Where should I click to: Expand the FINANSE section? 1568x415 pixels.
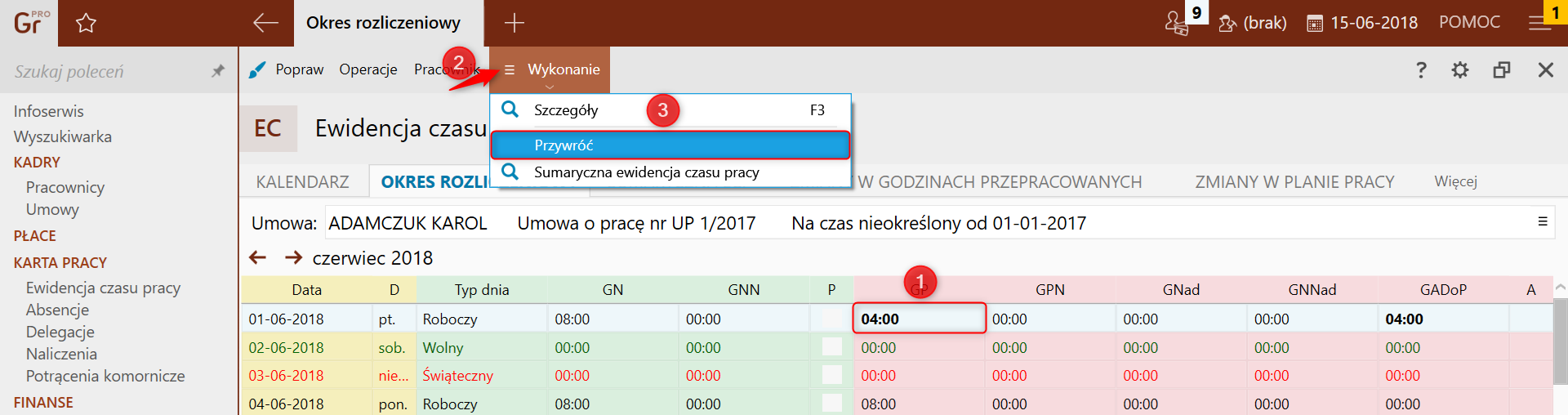point(43,403)
